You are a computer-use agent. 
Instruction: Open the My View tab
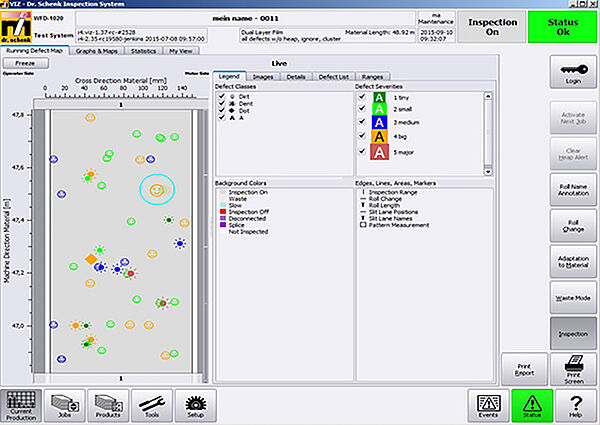[181, 51]
